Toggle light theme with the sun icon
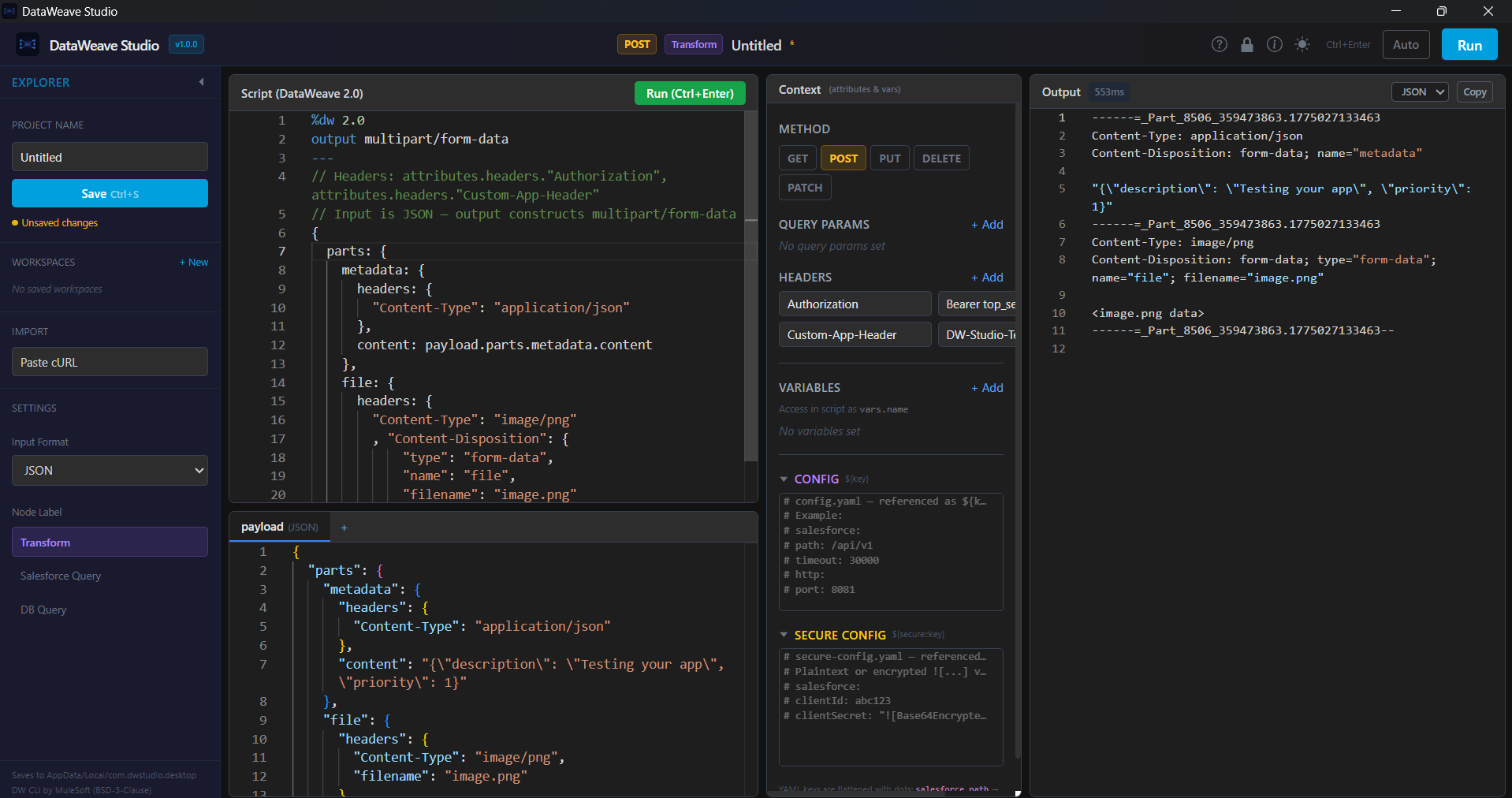The height and width of the screenshot is (798, 1512). pyautogui.click(x=1302, y=44)
